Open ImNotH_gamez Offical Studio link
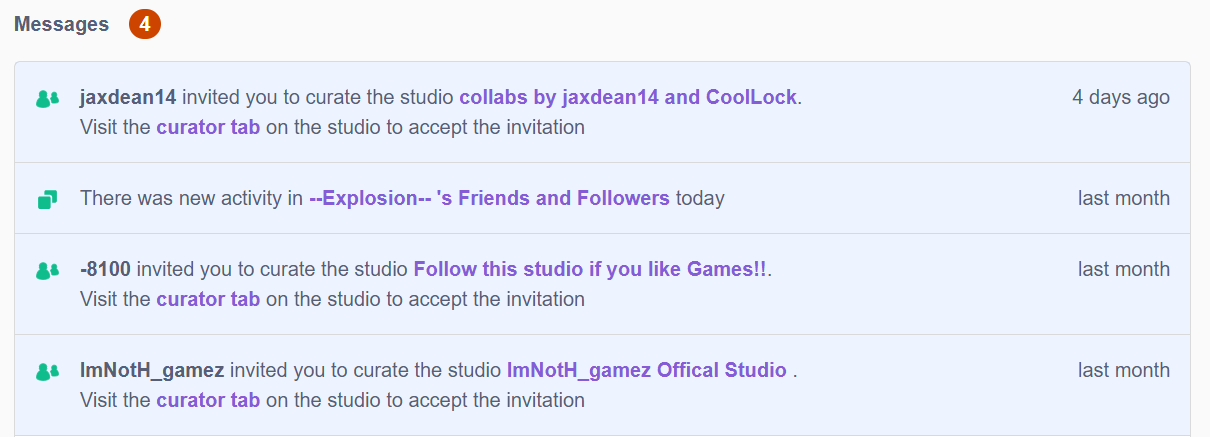This screenshot has height=437, width=1210. click(647, 370)
